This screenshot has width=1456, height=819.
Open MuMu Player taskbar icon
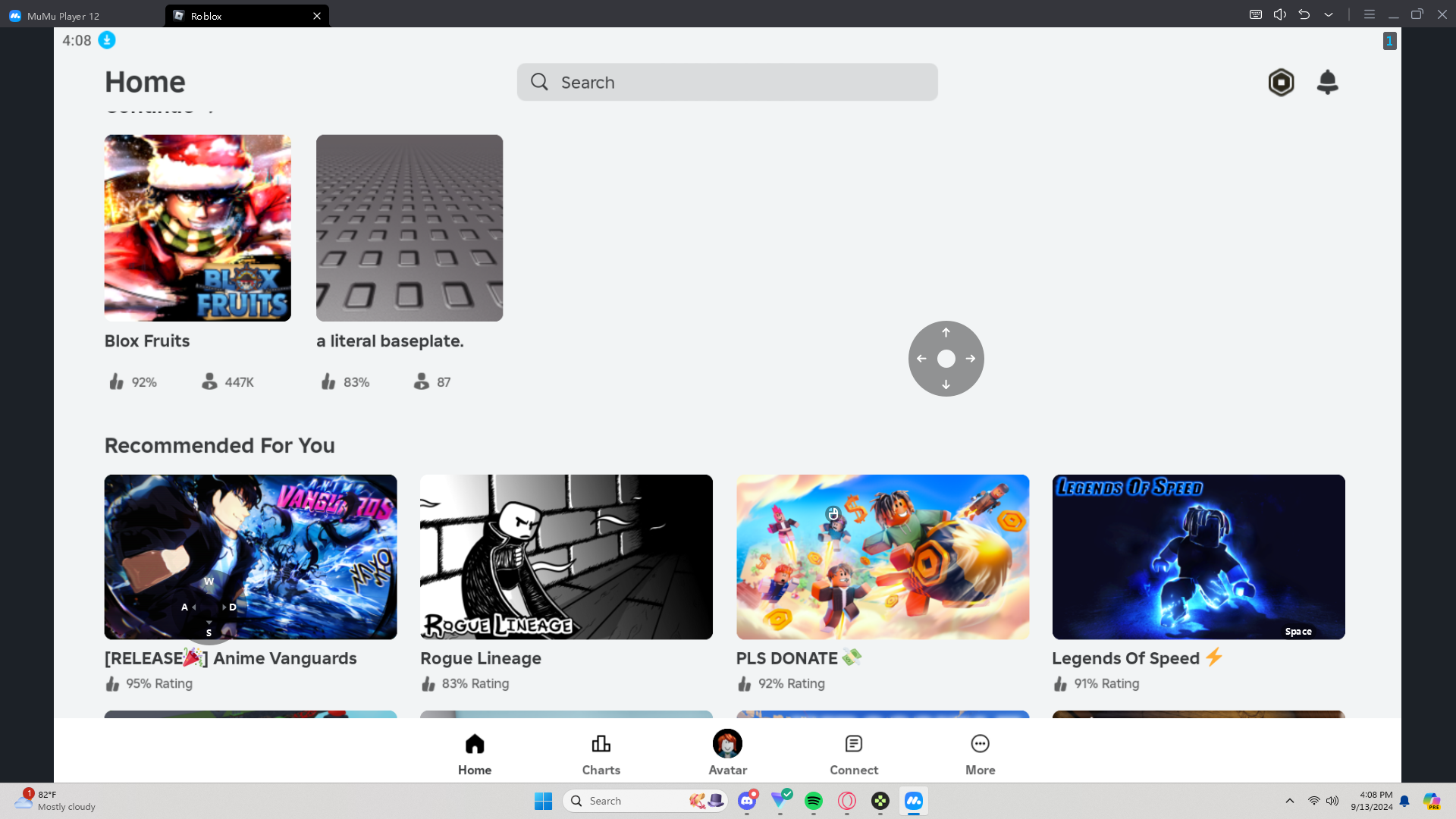pyautogui.click(x=914, y=801)
